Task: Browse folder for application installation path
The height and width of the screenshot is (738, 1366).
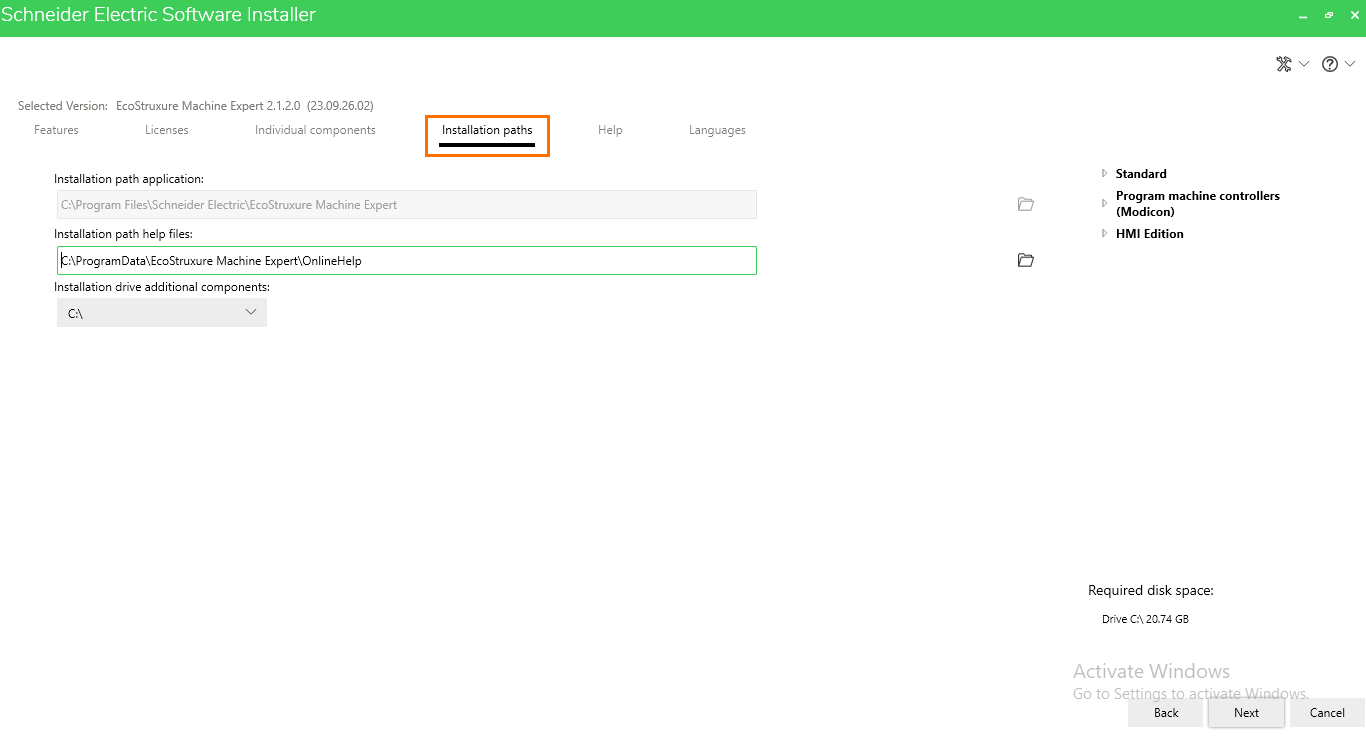Action: [1025, 204]
